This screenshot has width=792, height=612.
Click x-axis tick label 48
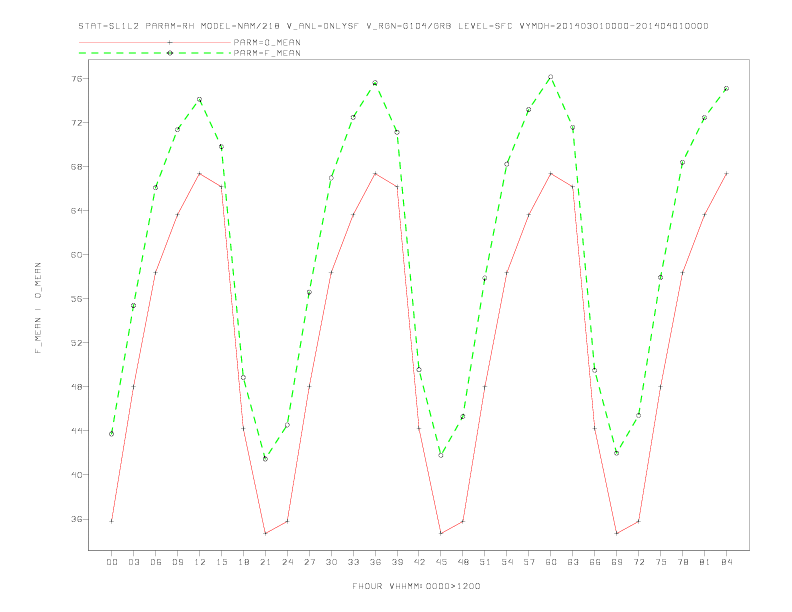[463, 562]
